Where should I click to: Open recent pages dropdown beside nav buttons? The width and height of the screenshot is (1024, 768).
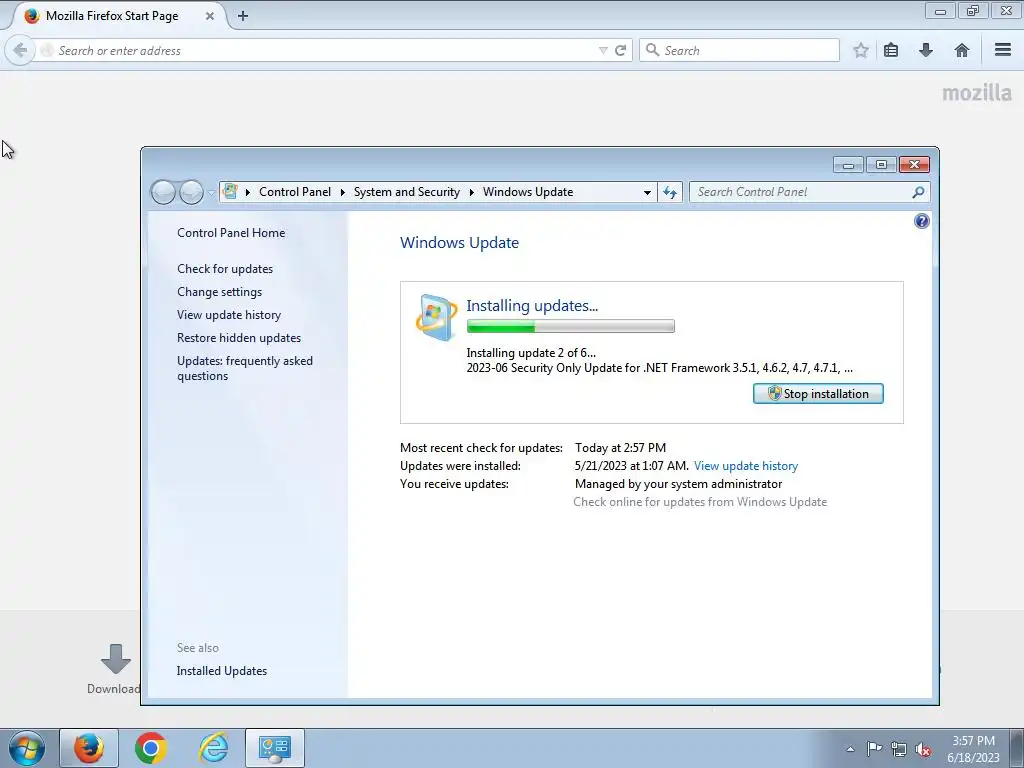[211, 193]
